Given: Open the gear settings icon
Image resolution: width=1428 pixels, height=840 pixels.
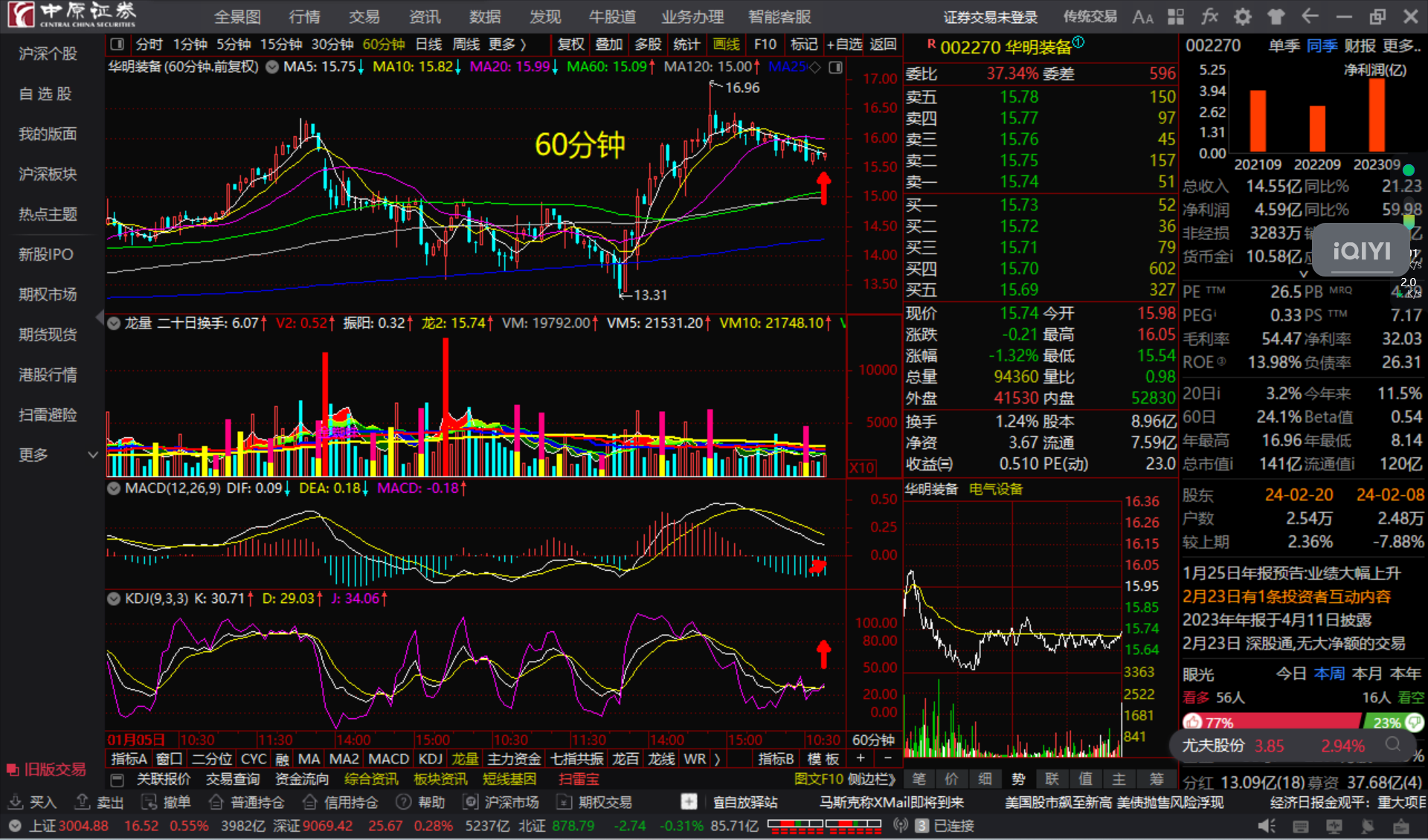Looking at the screenshot, I should point(1243,17).
